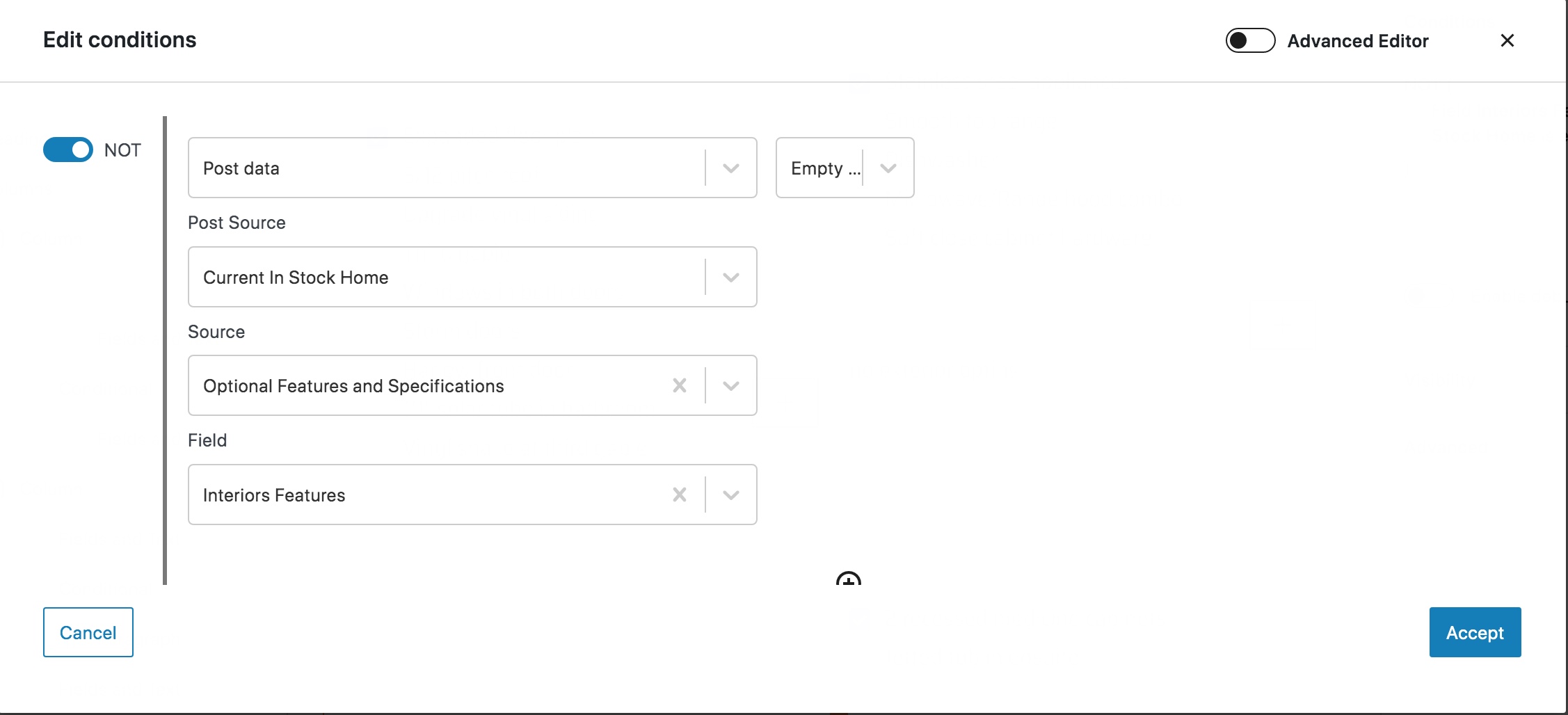Viewport: 1568px width, 715px height.
Task: Open the Optional Features and Specifications dropdown
Action: [x=472, y=385]
